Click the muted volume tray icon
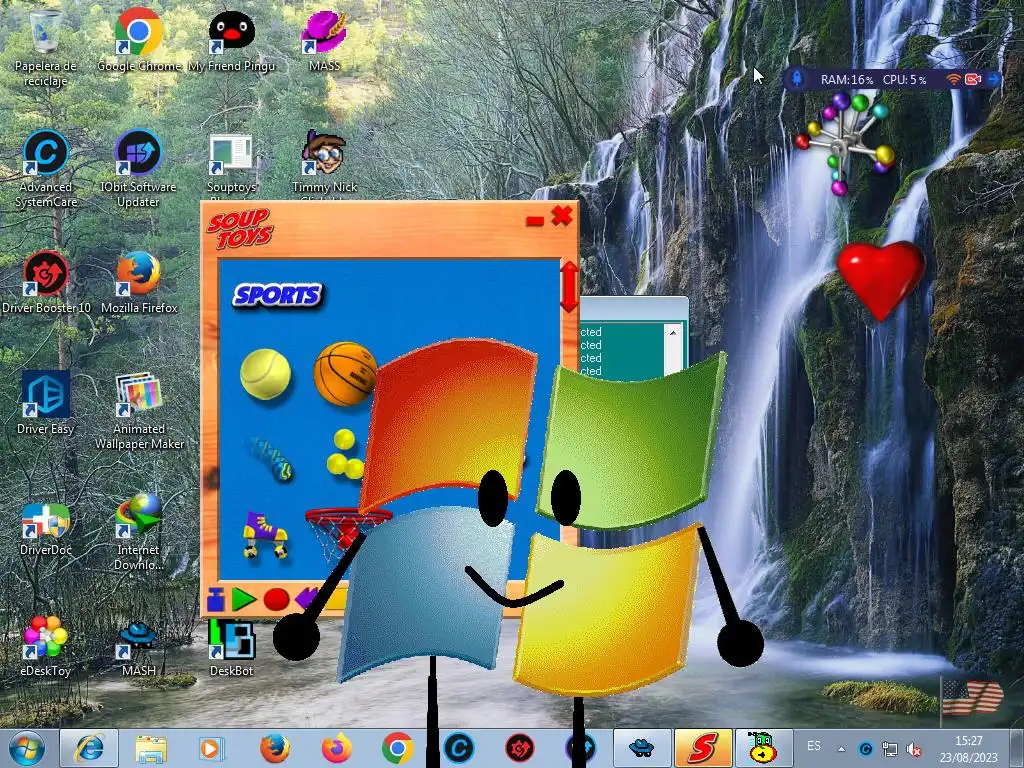The width and height of the screenshot is (1024, 768). pyautogui.click(x=914, y=749)
